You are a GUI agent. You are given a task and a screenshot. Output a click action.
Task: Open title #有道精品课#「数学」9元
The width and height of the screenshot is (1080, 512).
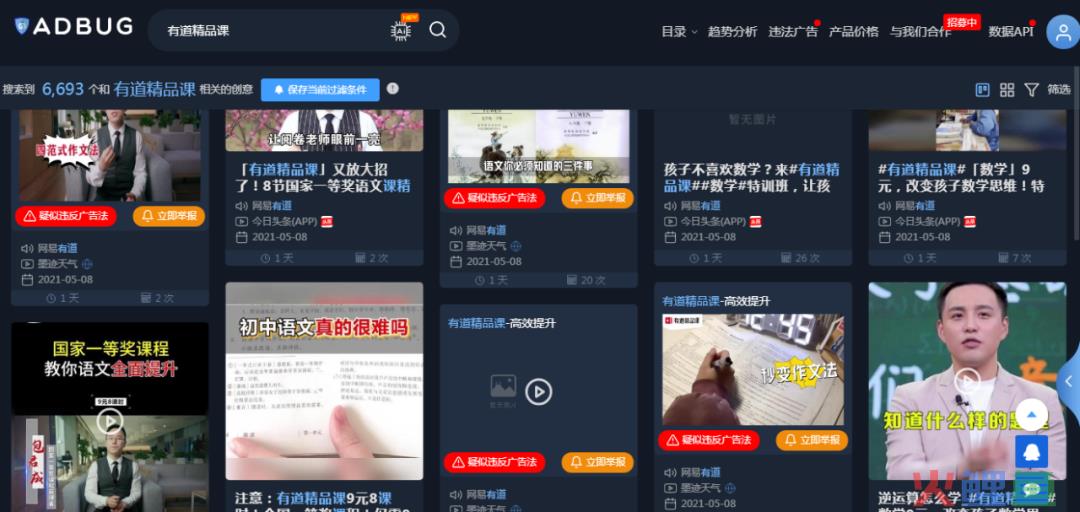962,177
